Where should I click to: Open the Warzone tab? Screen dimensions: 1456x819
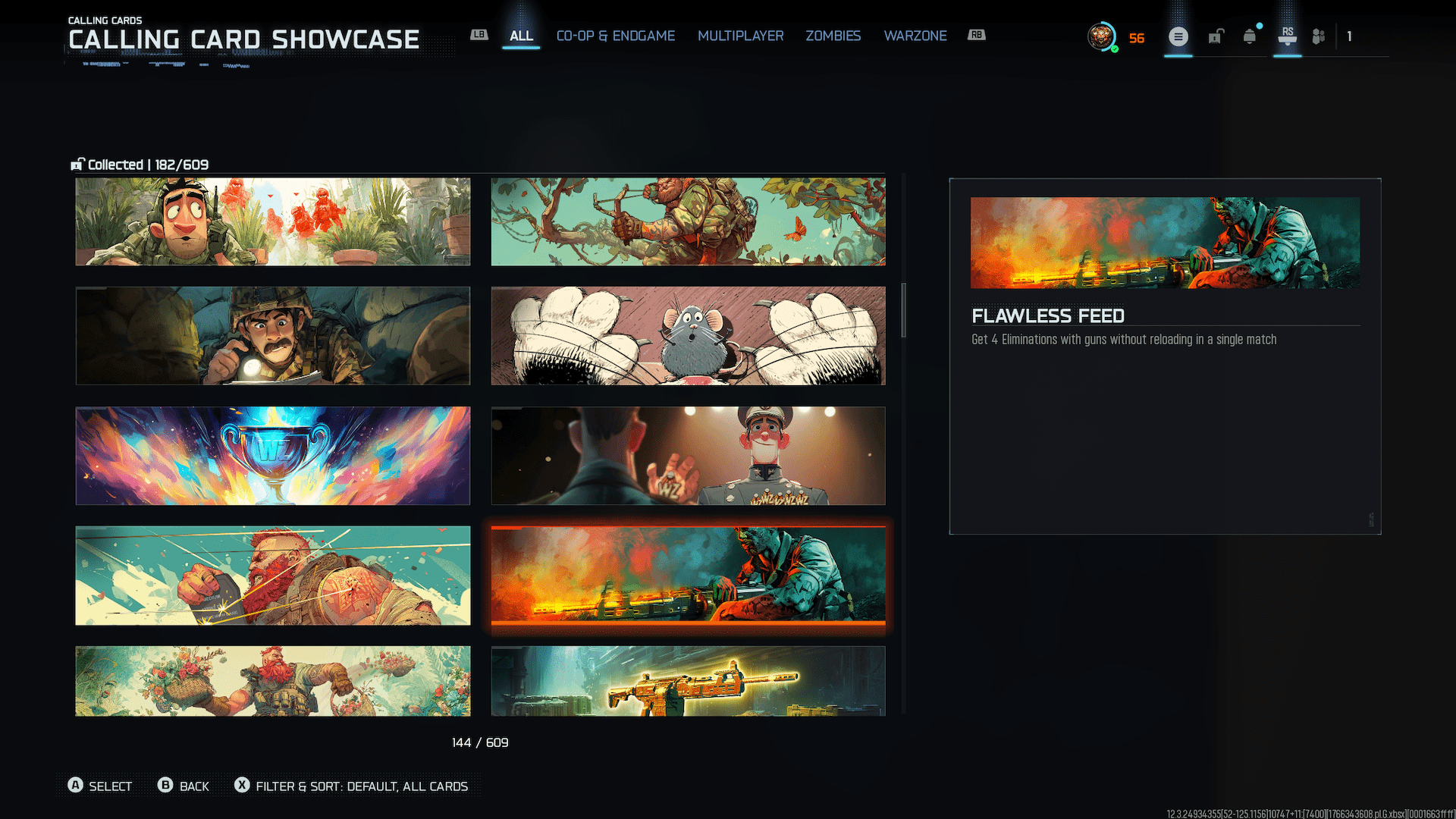(915, 36)
